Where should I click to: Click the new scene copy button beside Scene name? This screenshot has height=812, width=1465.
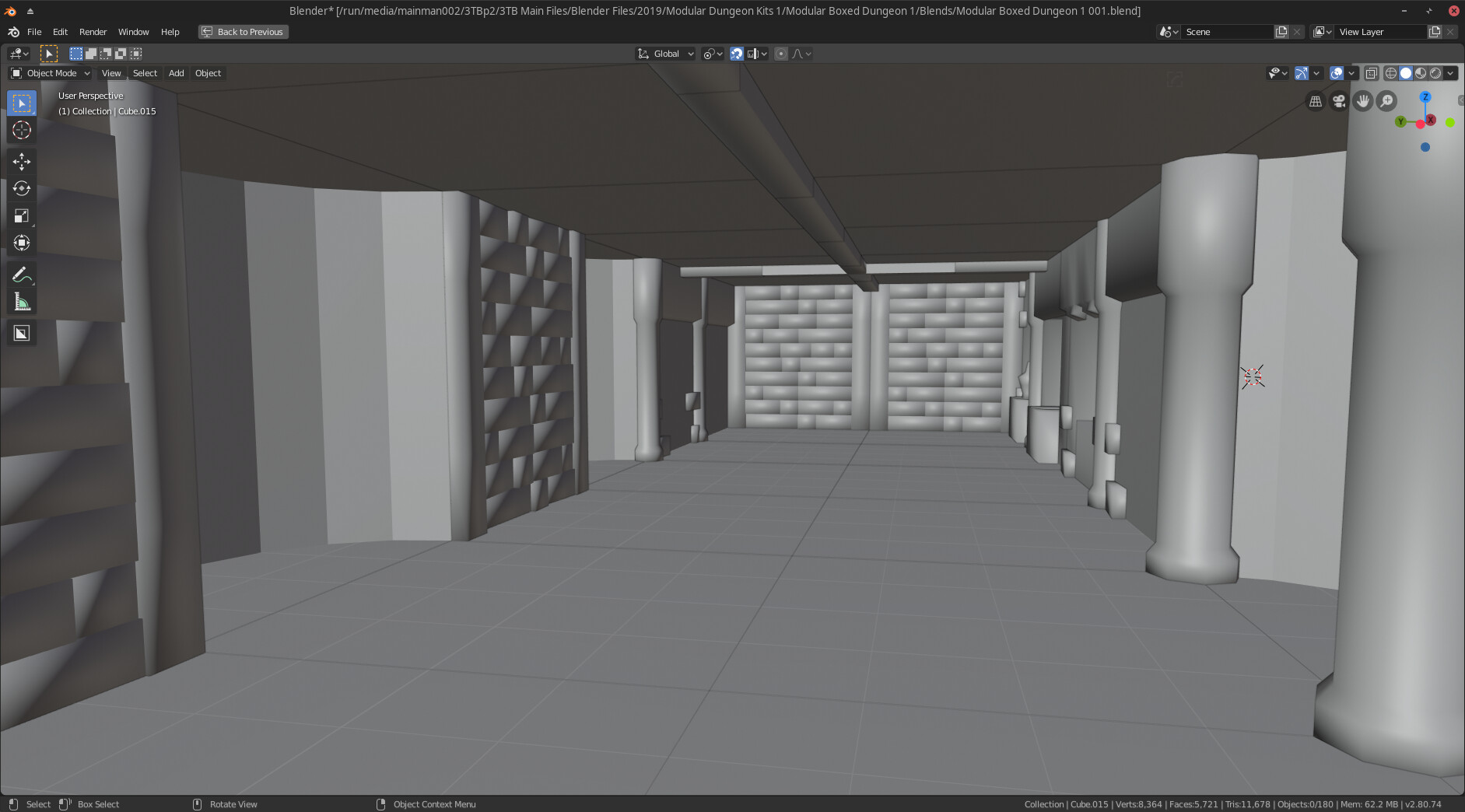(x=1281, y=32)
